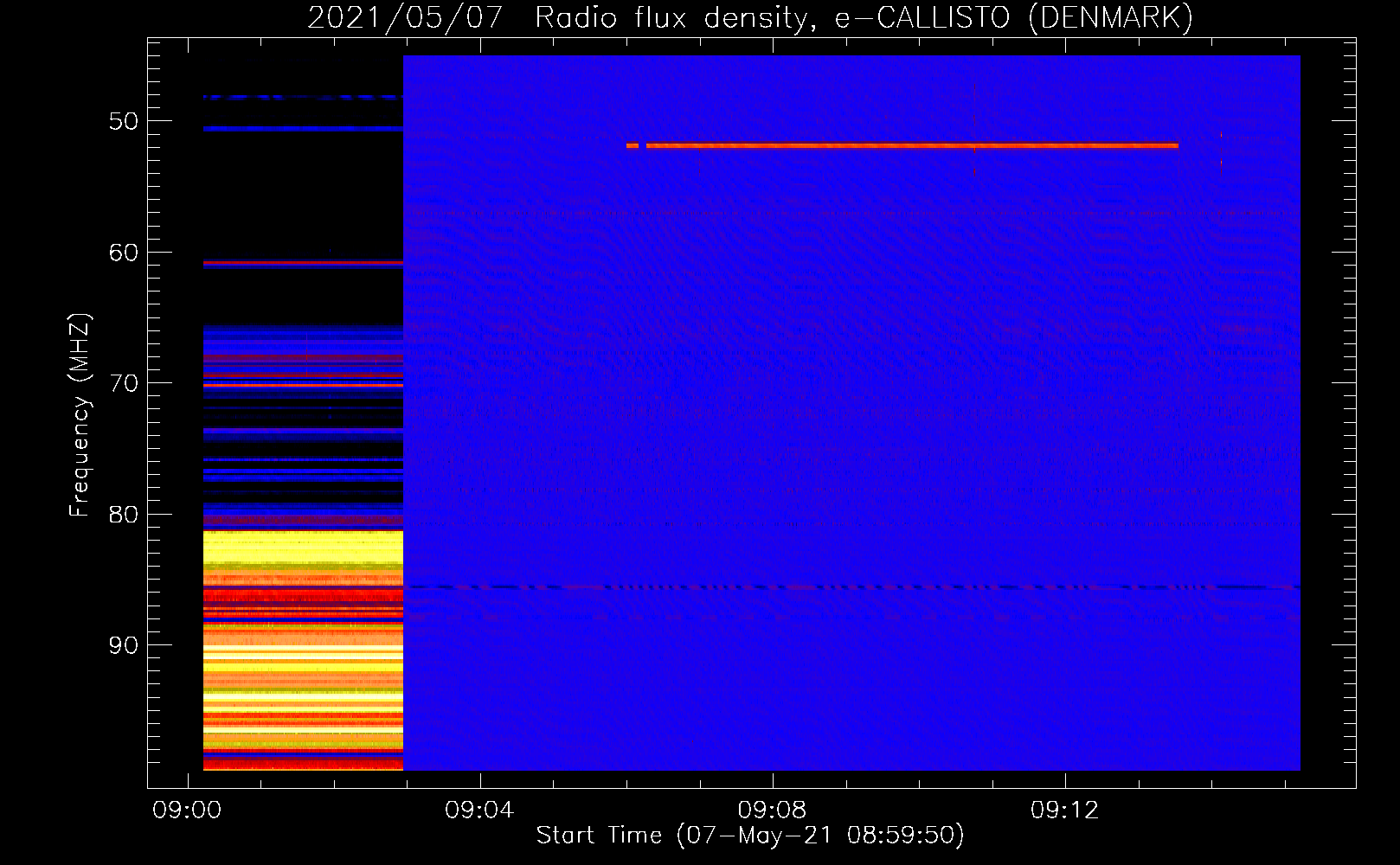Click the red line at 61 MHz

pos(303,262)
